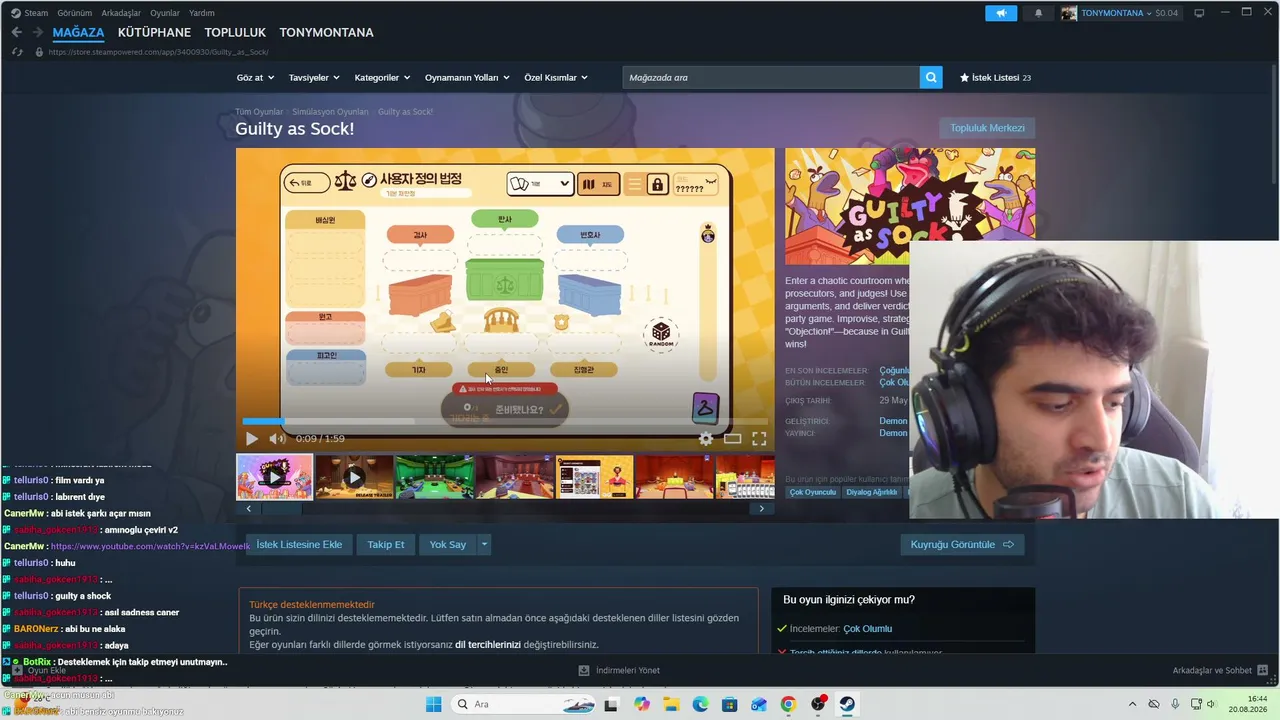The width and height of the screenshot is (1280, 720).
Task: Click the address bar padlock icon
Action: pos(39,52)
